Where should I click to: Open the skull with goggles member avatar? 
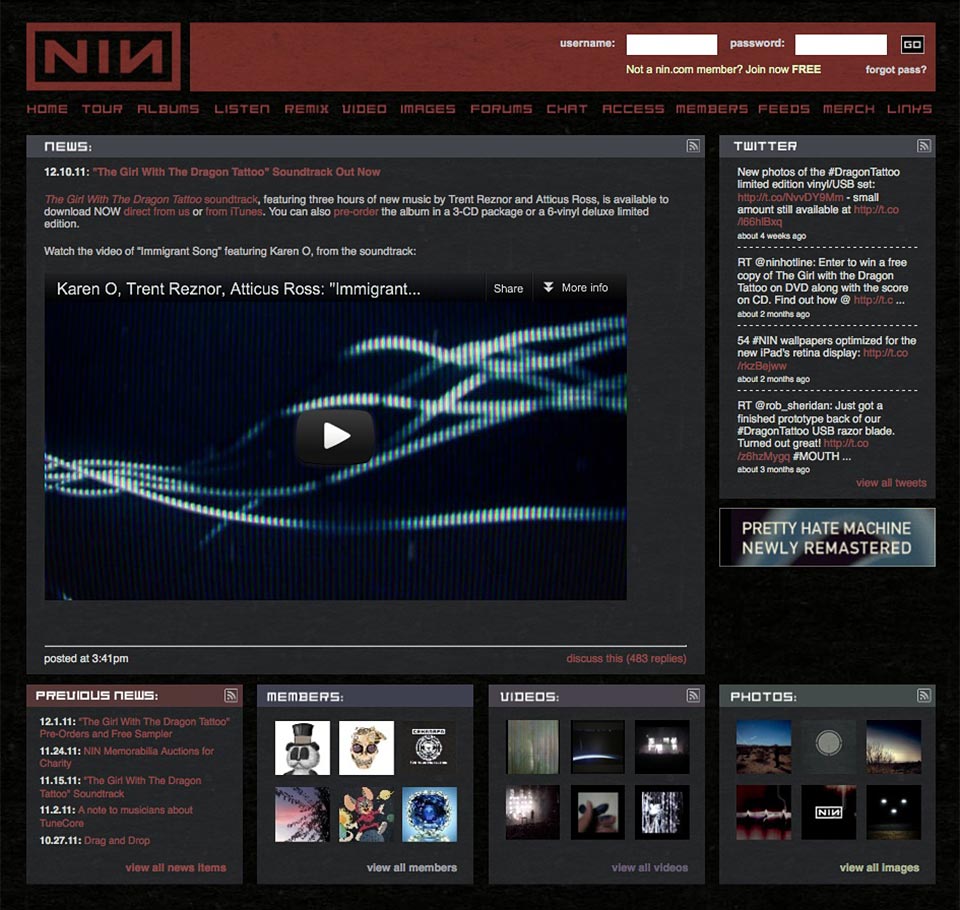click(x=366, y=748)
